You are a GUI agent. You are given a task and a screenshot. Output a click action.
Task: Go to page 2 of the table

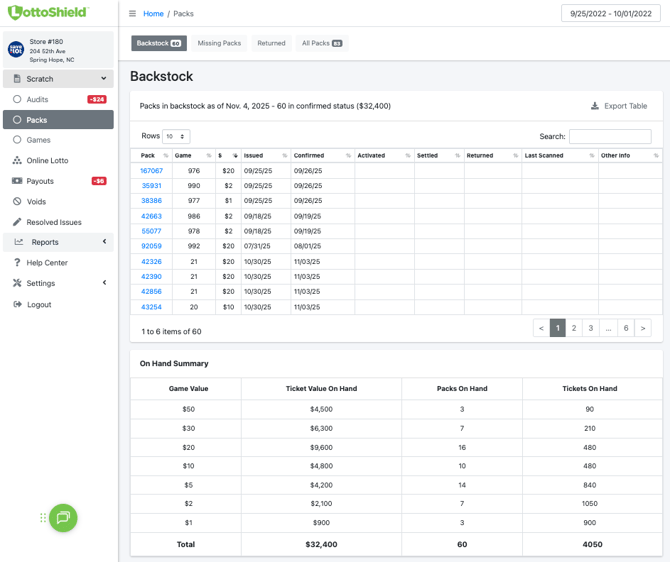574,328
